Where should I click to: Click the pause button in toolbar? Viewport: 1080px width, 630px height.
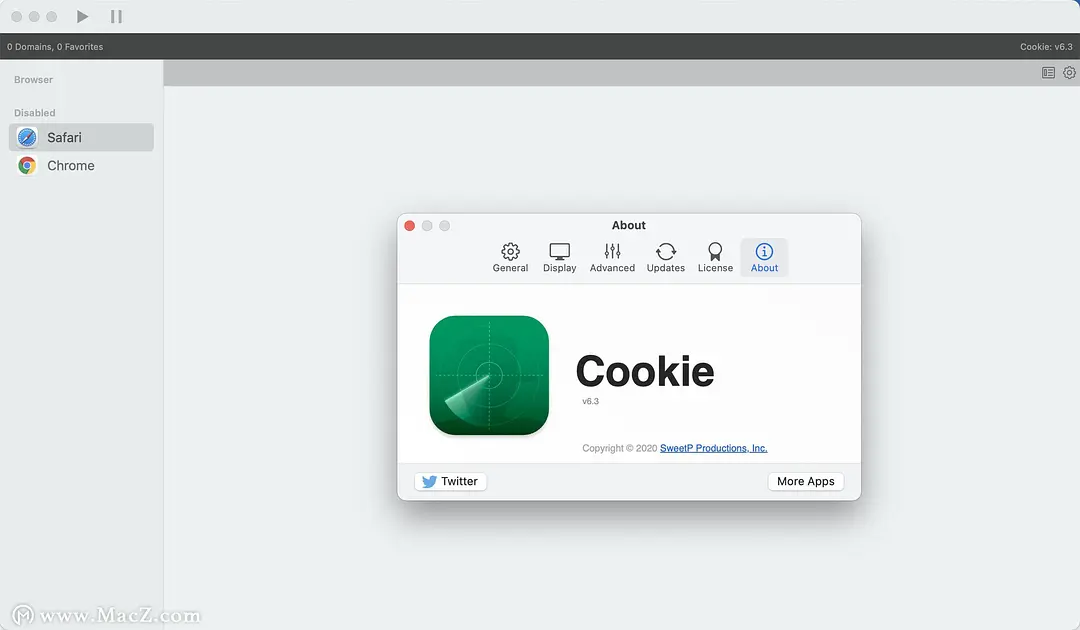pos(116,17)
